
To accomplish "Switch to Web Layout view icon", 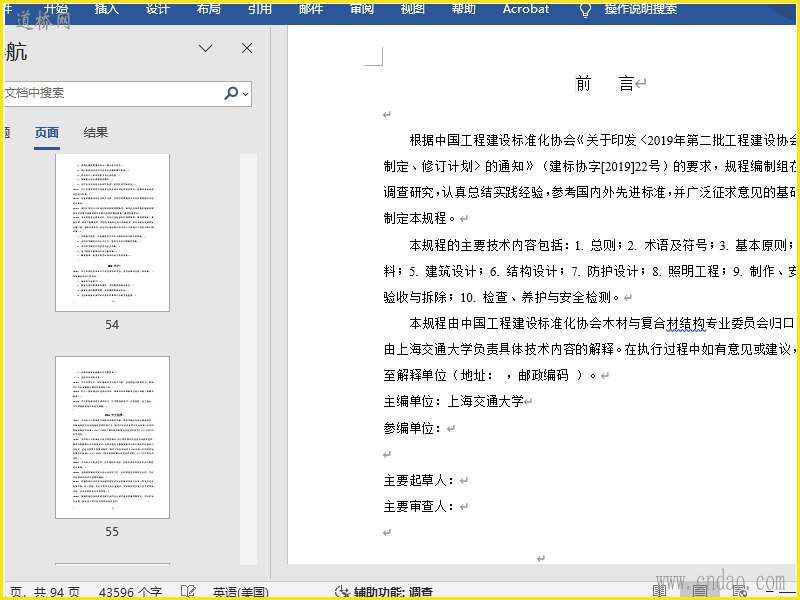I will (x=739, y=591).
